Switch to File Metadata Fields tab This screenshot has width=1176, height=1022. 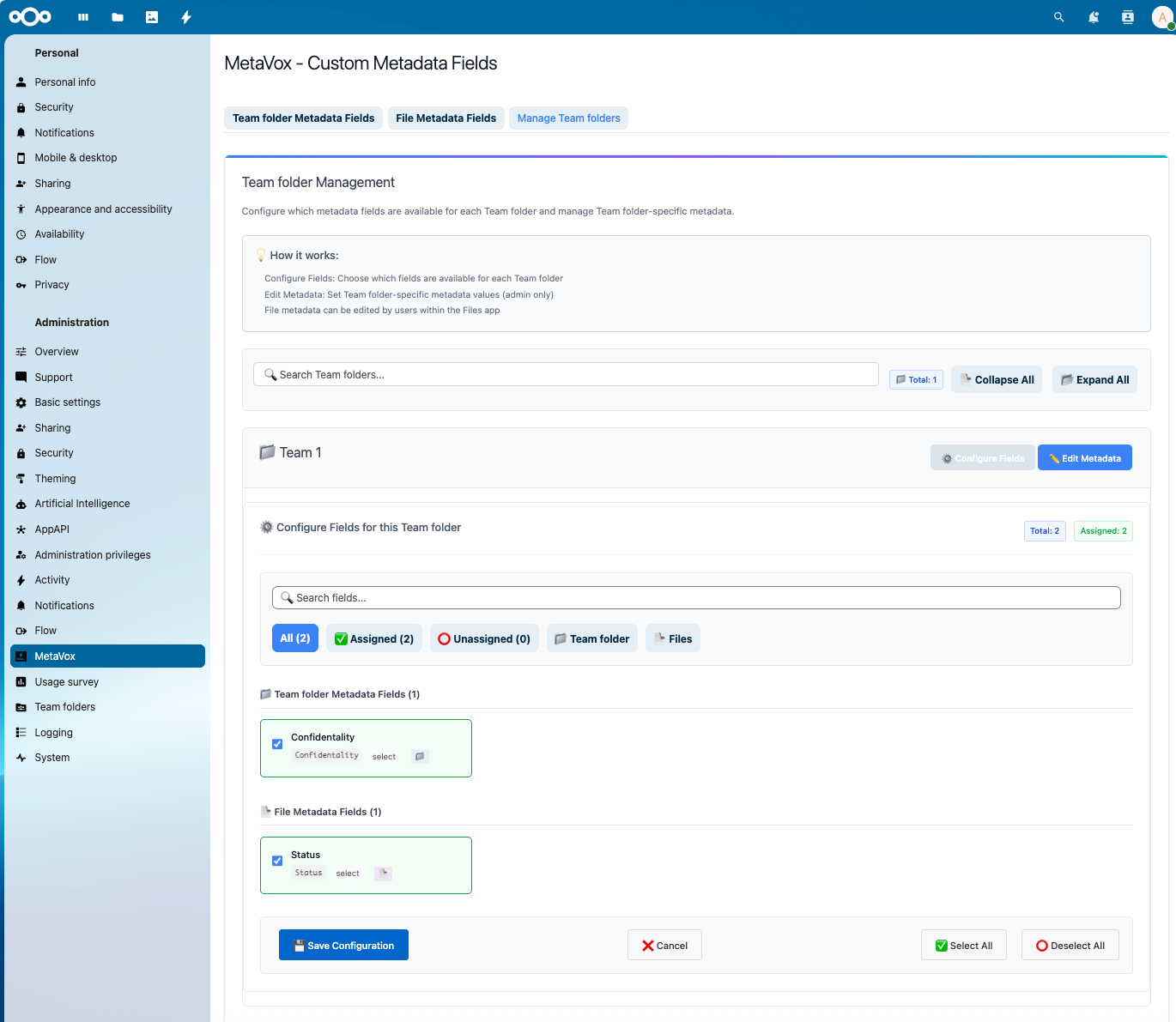(446, 118)
